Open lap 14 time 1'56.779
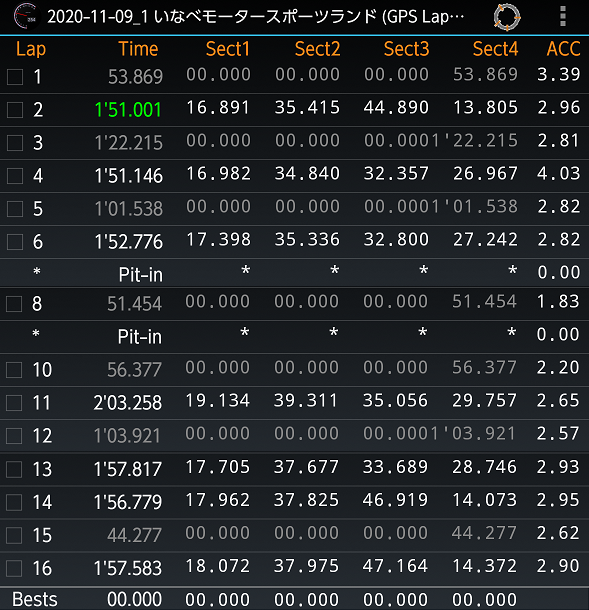The width and height of the screenshot is (589, 610). (128, 502)
